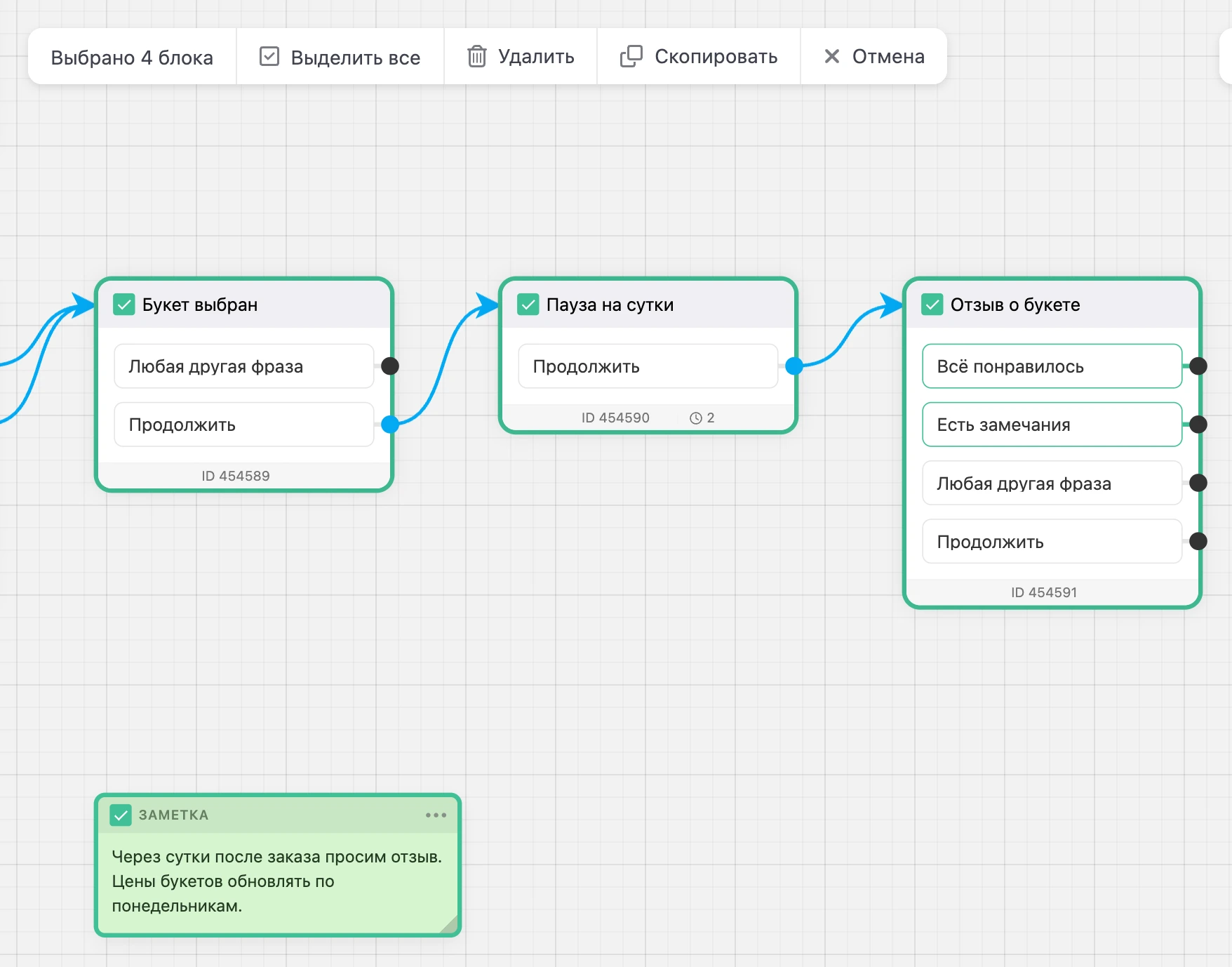
Task: Click the Выделить все checkmark icon
Action: (x=269, y=56)
